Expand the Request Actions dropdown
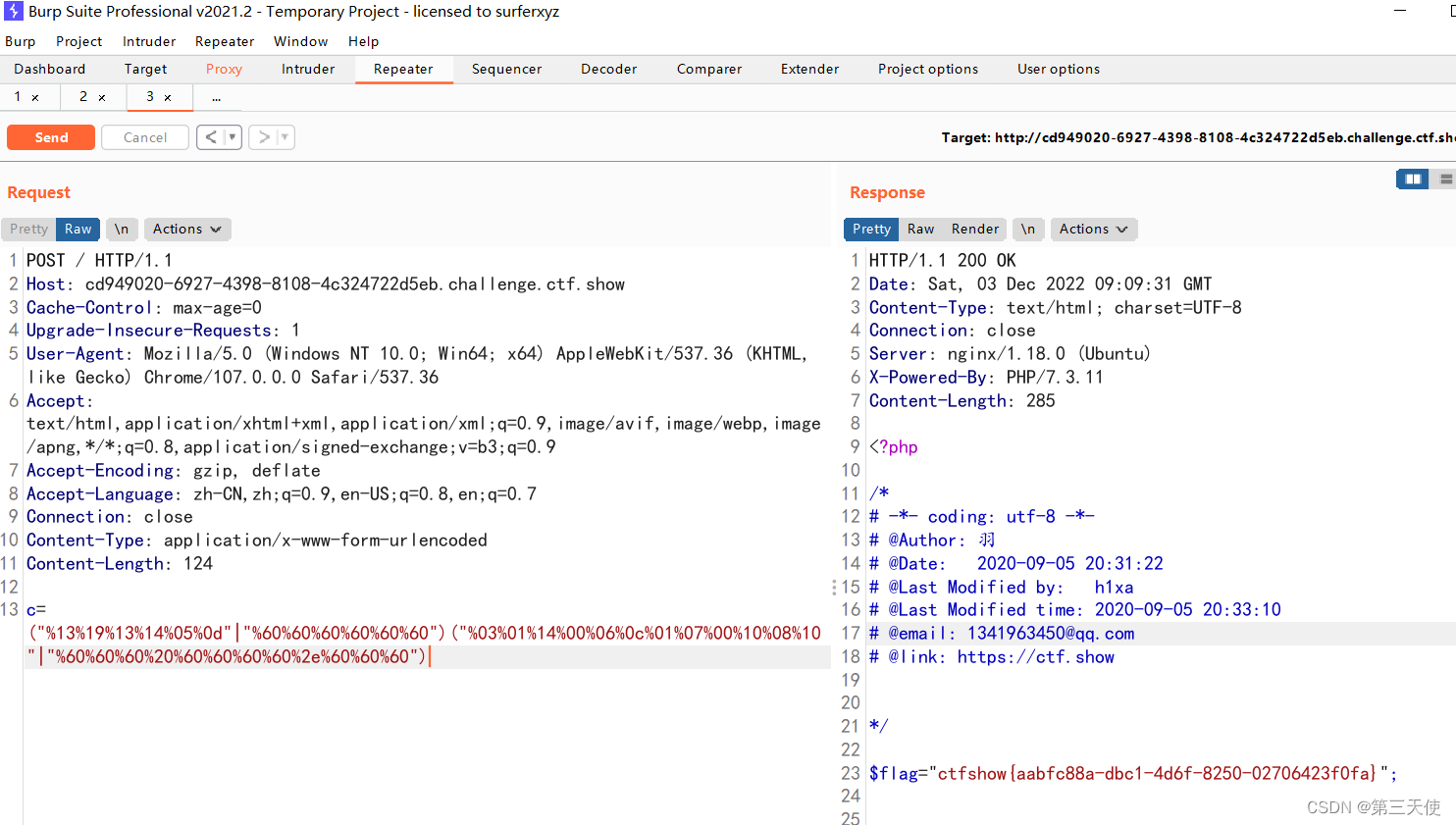 click(187, 229)
